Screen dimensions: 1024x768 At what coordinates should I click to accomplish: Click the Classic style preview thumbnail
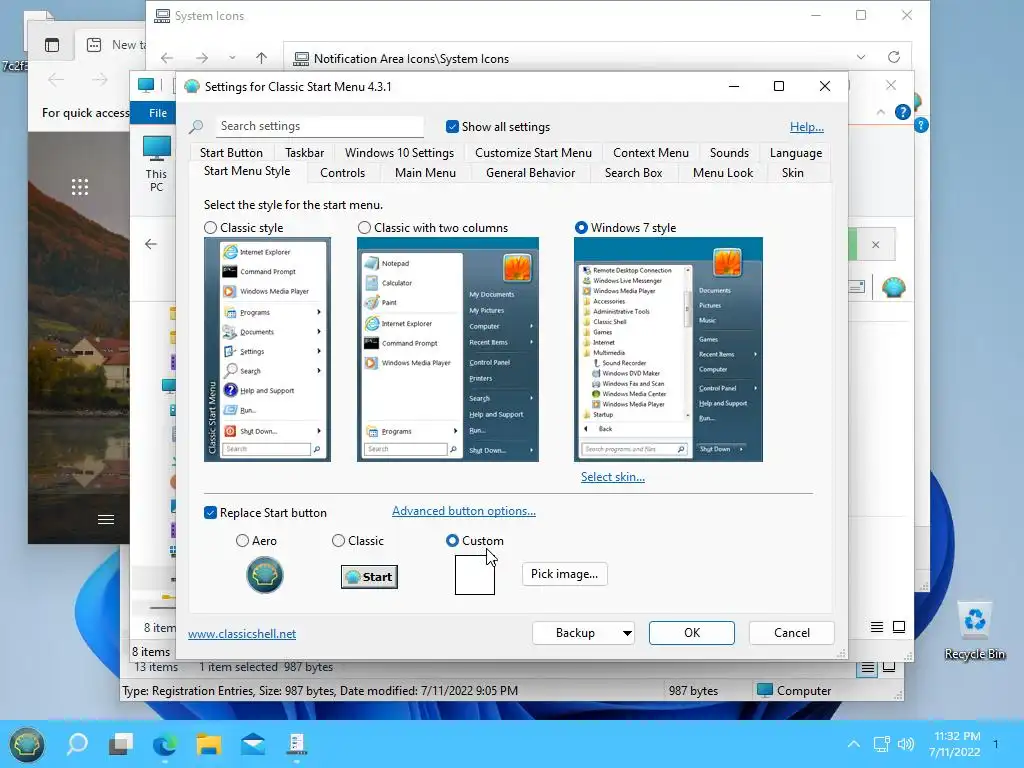tap(267, 349)
